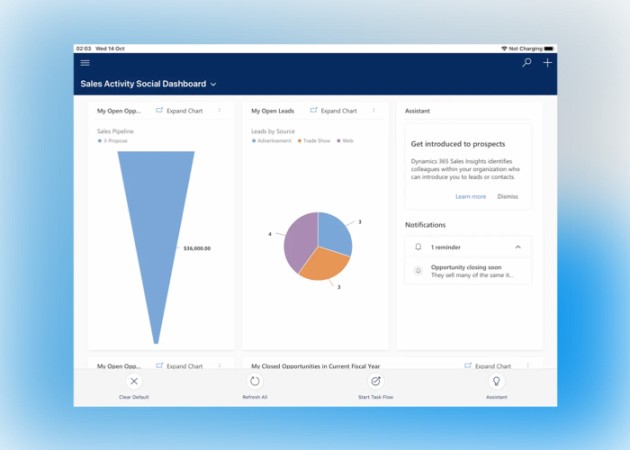Click the Get introduced to prospects heading
Image resolution: width=630 pixels, height=450 pixels.
tap(458, 144)
